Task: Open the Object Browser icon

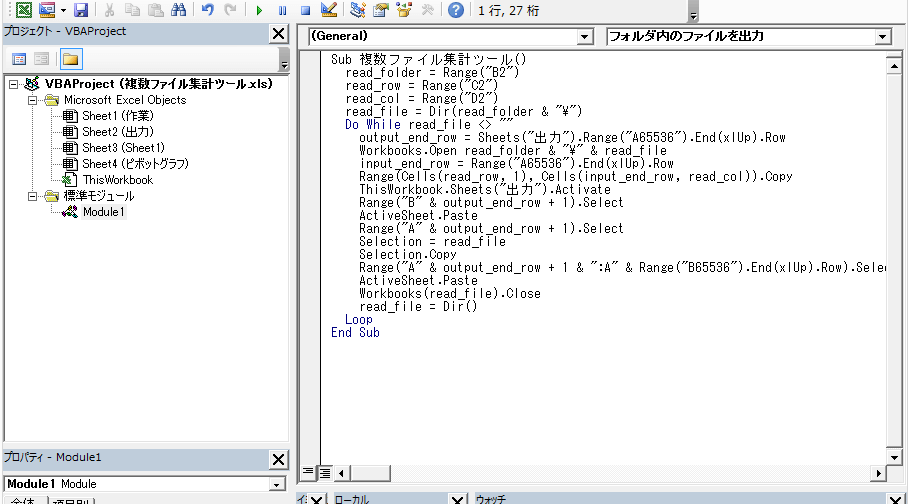Action: pos(404,10)
